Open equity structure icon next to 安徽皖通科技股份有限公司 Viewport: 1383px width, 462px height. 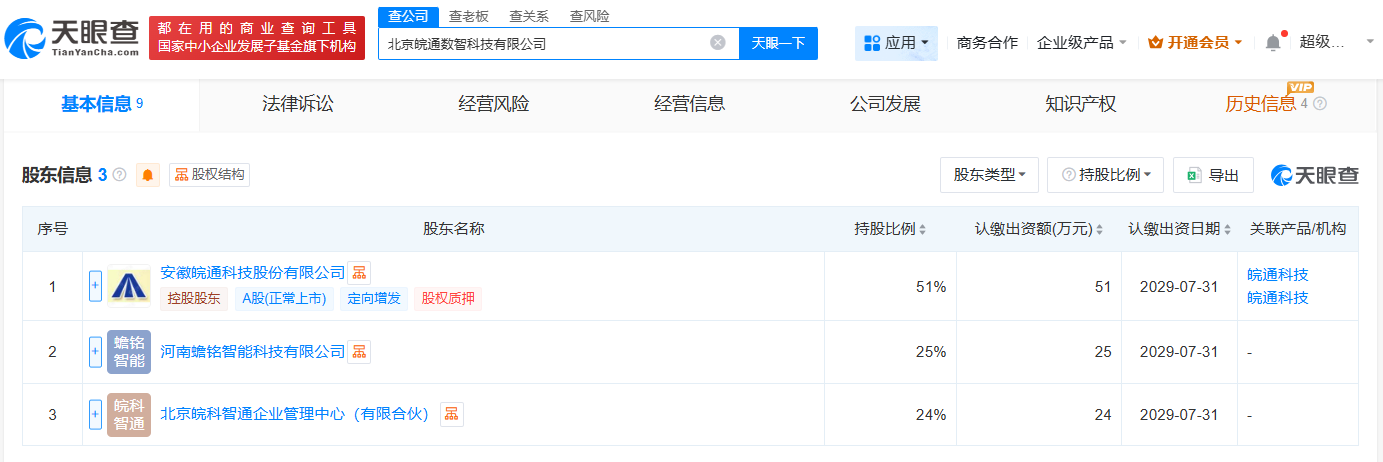[359, 272]
